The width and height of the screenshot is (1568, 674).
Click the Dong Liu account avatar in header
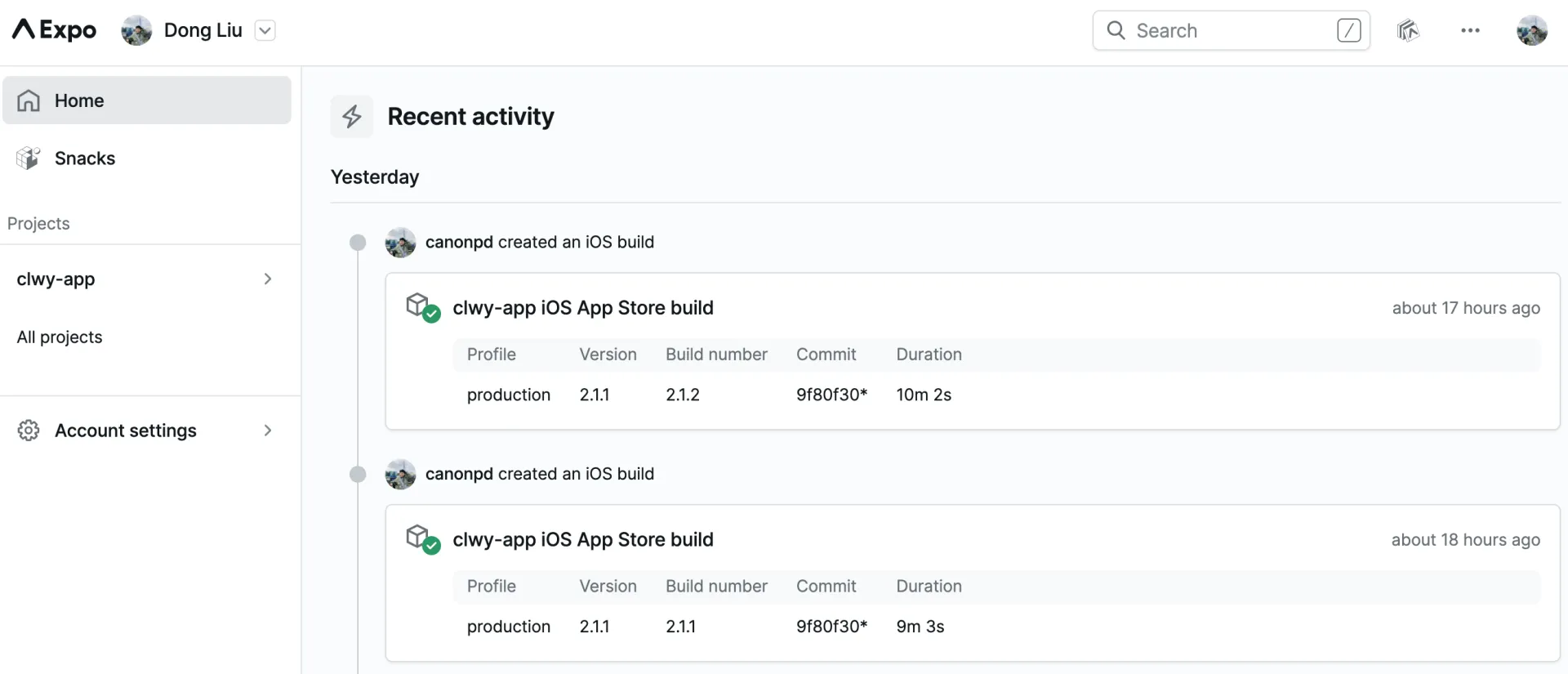coord(136,30)
